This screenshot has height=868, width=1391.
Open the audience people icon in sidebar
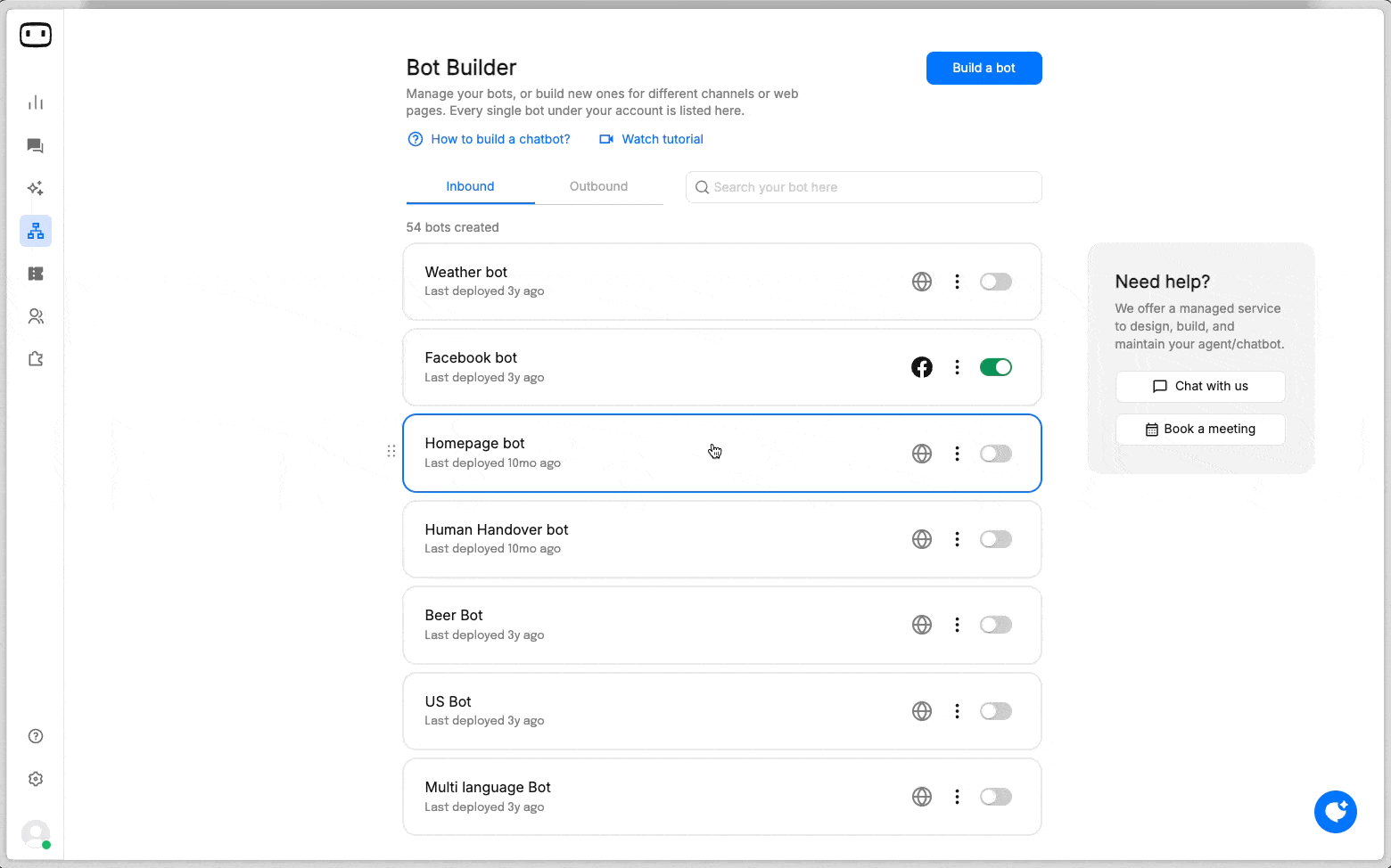pyautogui.click(x=36, y=316)
